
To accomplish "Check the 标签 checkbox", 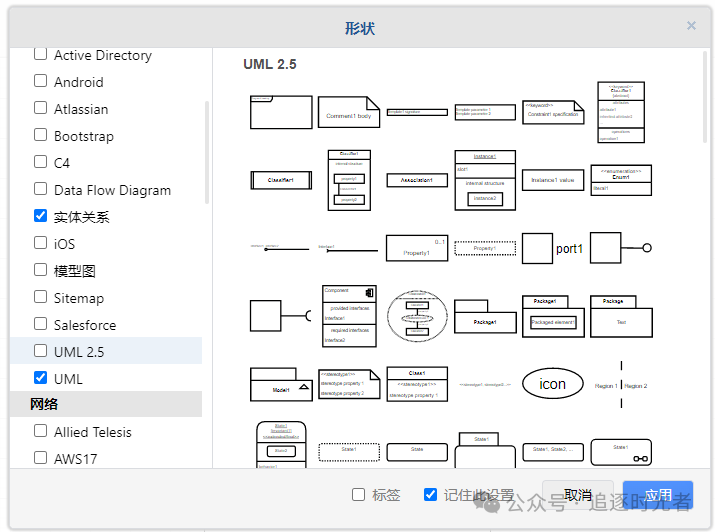I will [359, 495].
